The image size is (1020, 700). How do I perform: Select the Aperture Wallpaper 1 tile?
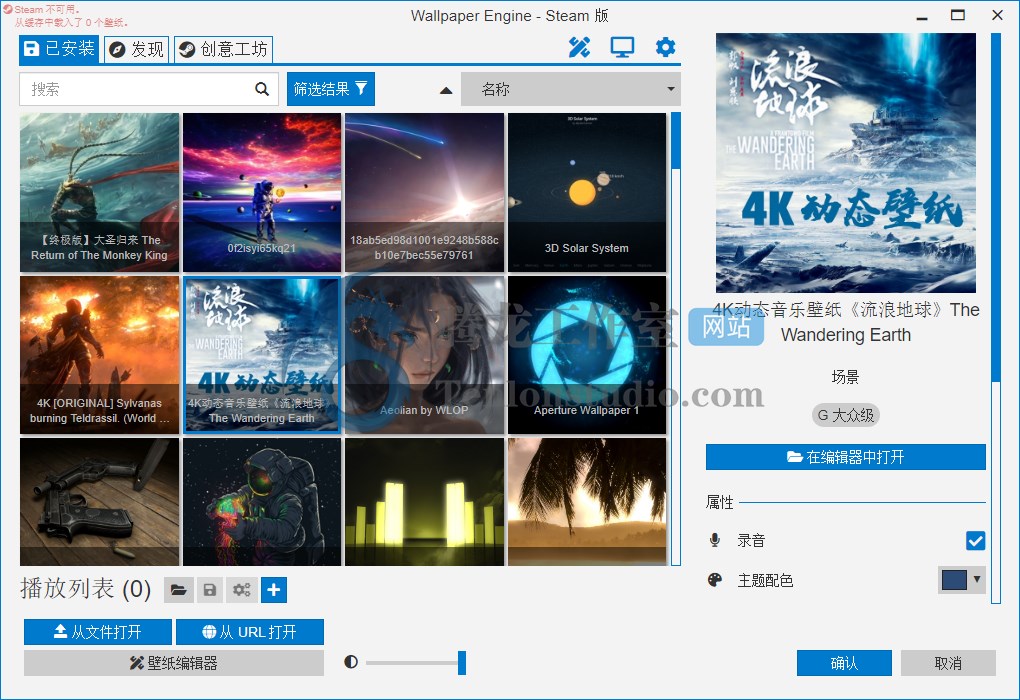587,355
